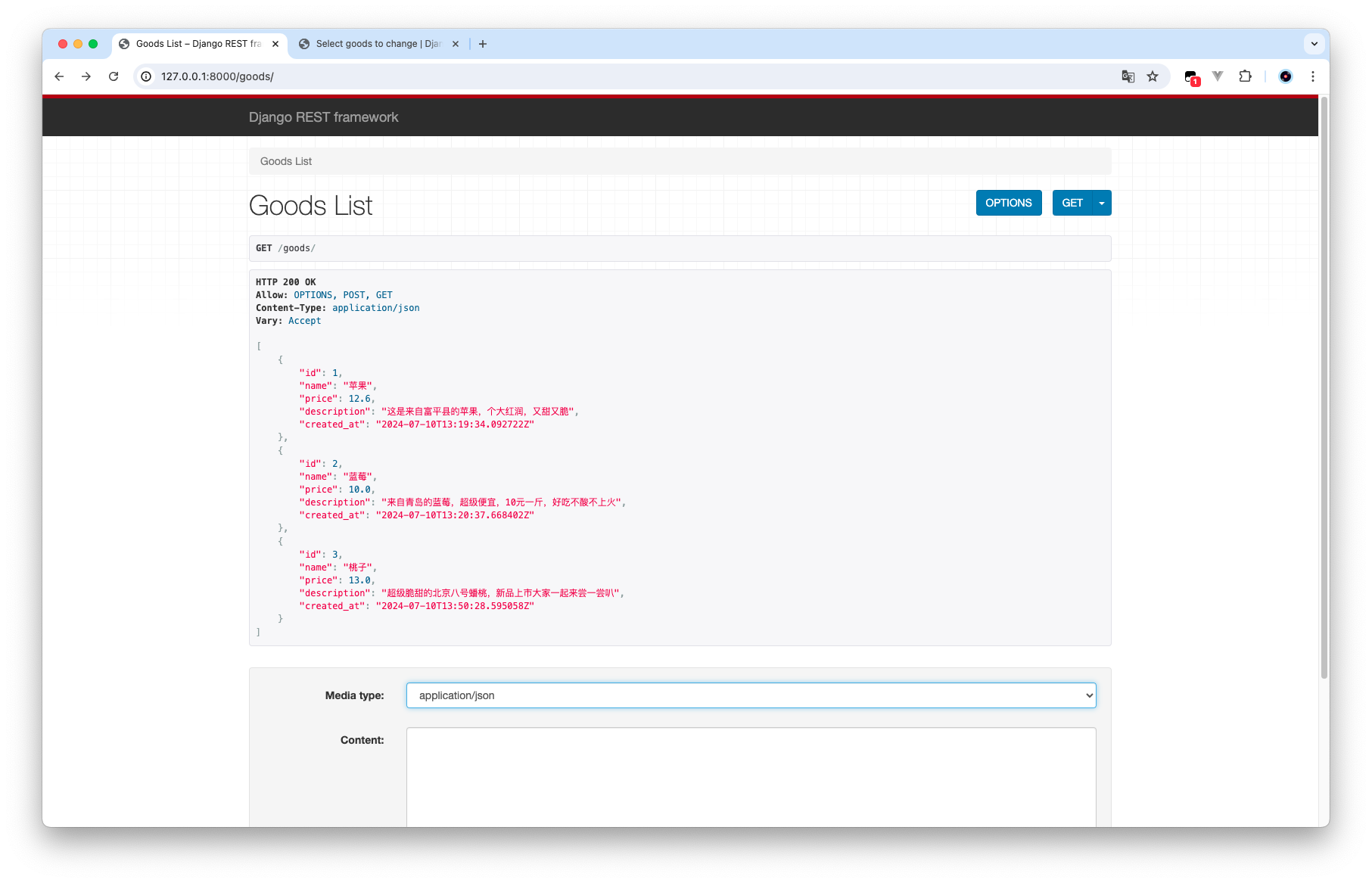Image resolution: width=1372 pixels, height=883 pixels.
Task: Click the "application/json" Content-Type header value
Action: 376,308
